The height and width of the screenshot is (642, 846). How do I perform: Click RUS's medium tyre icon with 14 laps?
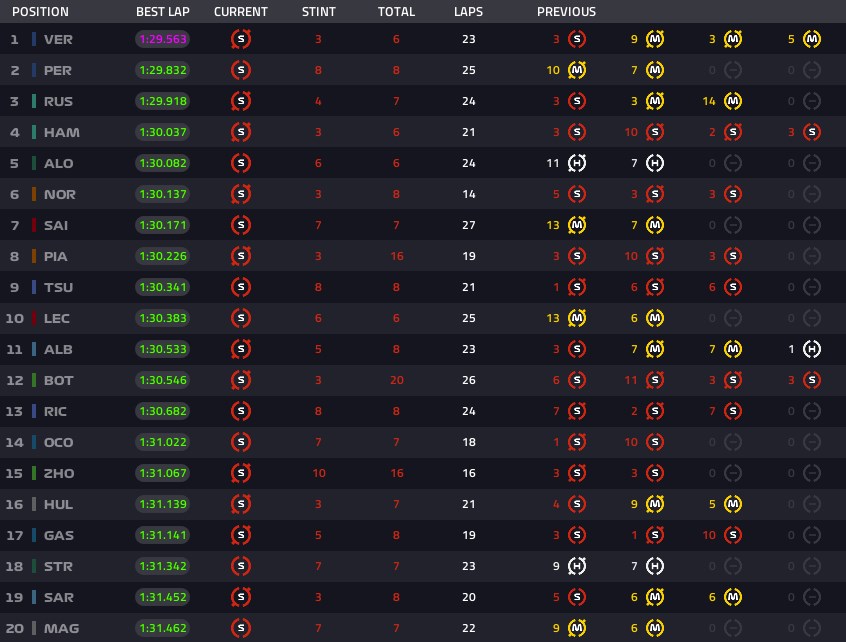point(733,101)
